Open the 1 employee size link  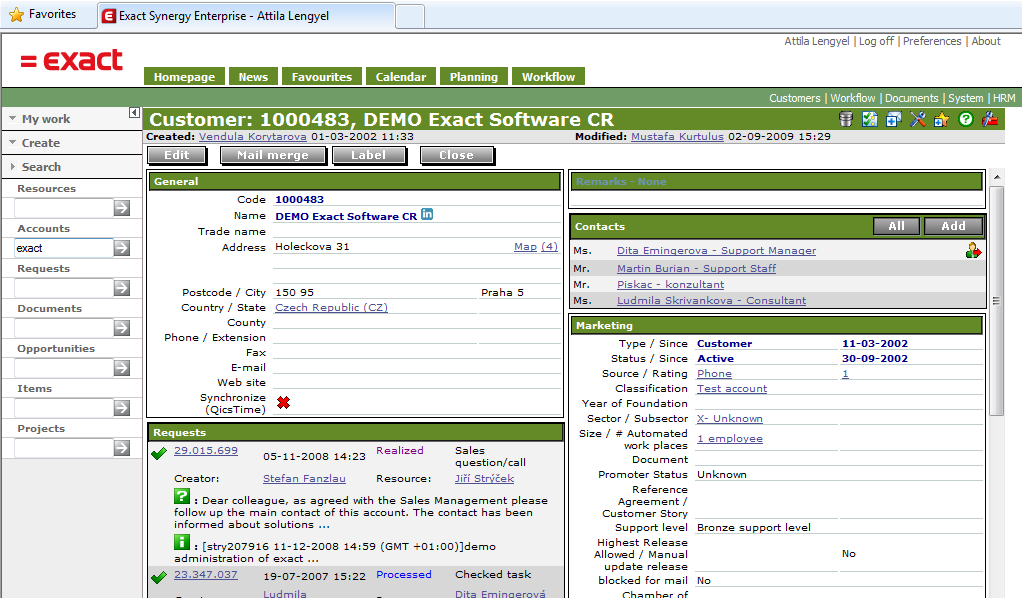click(730, 438)
